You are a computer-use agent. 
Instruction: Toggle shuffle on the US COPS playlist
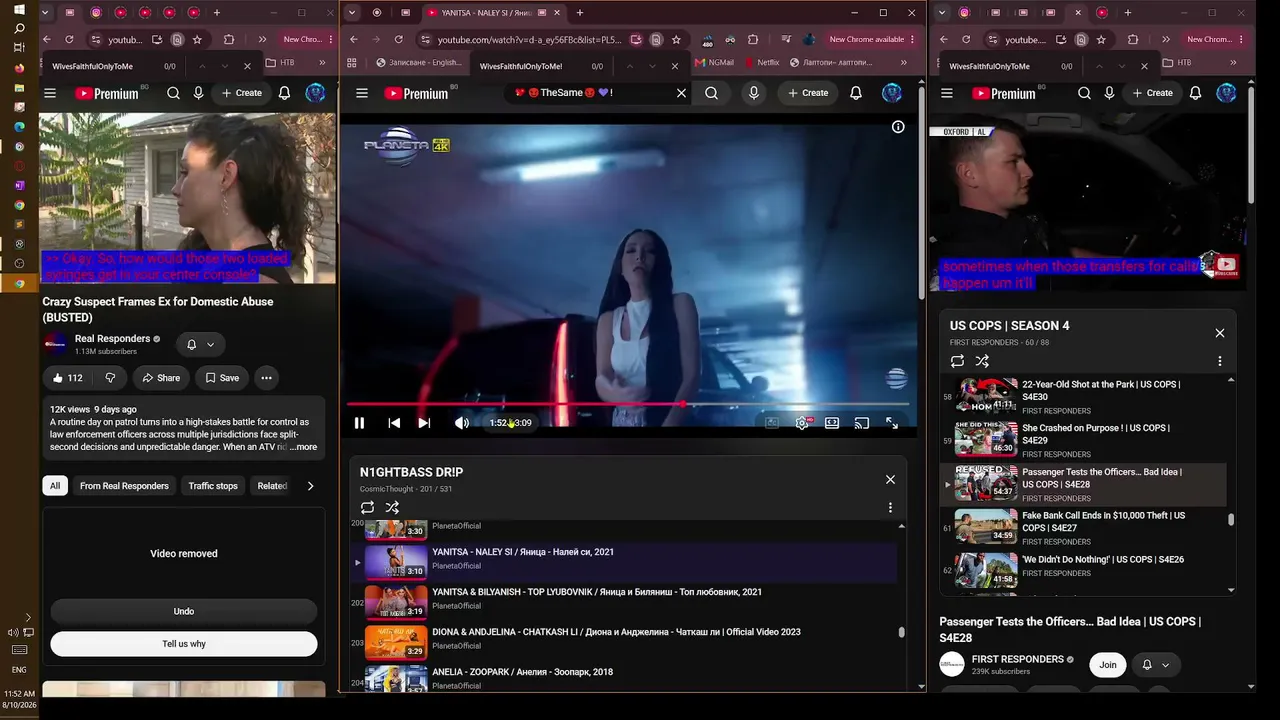pyautogui.click(x=982, y=361)
